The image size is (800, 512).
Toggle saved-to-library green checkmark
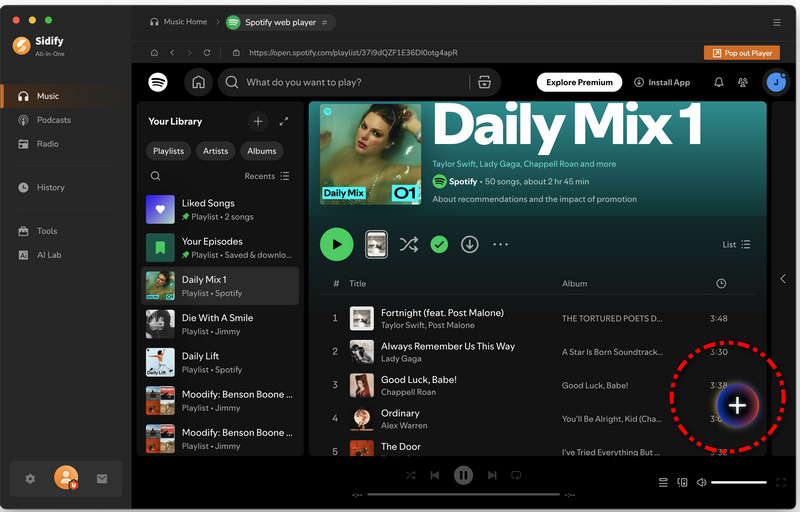439,244
